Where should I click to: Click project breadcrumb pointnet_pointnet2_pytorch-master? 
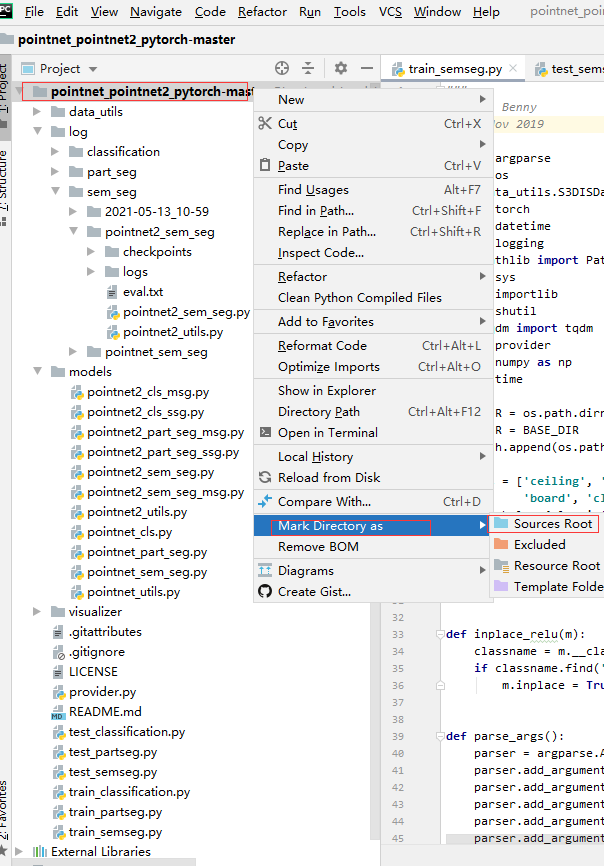[x=126, y=40]
